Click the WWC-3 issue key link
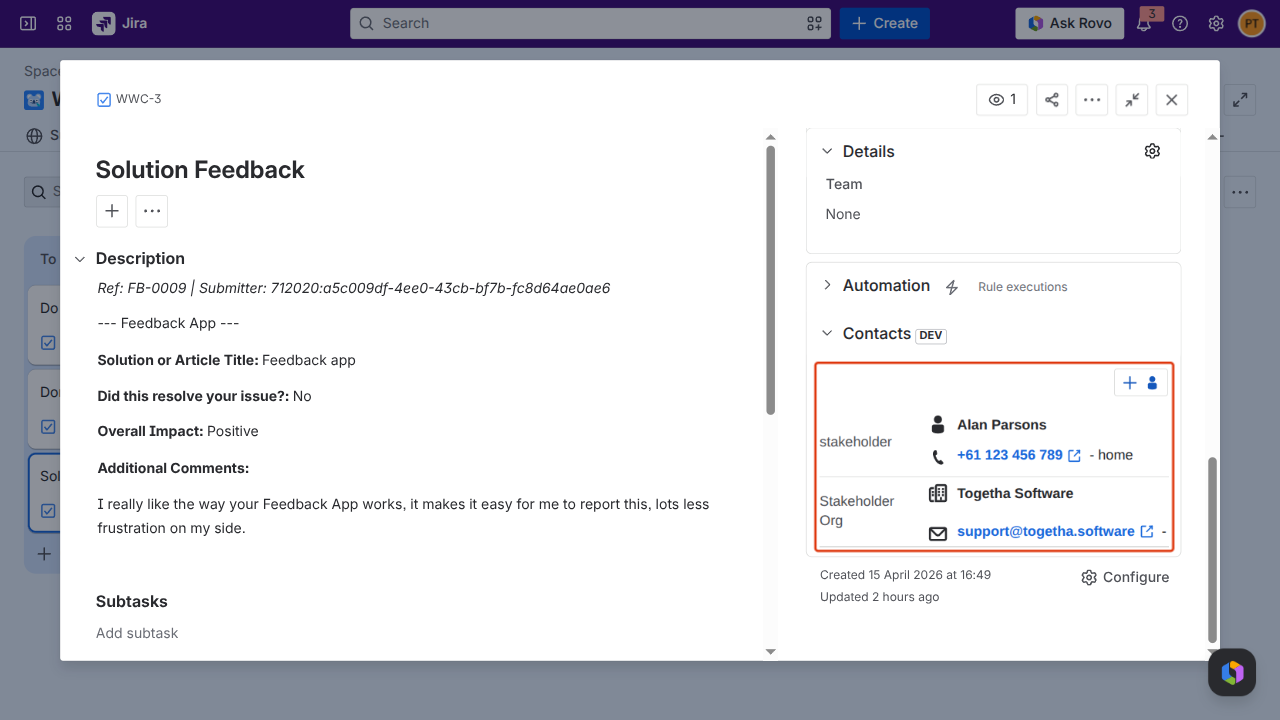1280x720 pixels. point(138,99)
